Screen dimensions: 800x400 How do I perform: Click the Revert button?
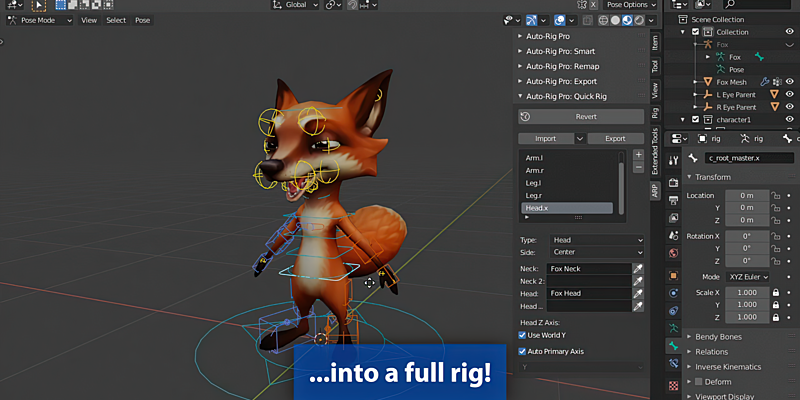click(x=581, y=116)
